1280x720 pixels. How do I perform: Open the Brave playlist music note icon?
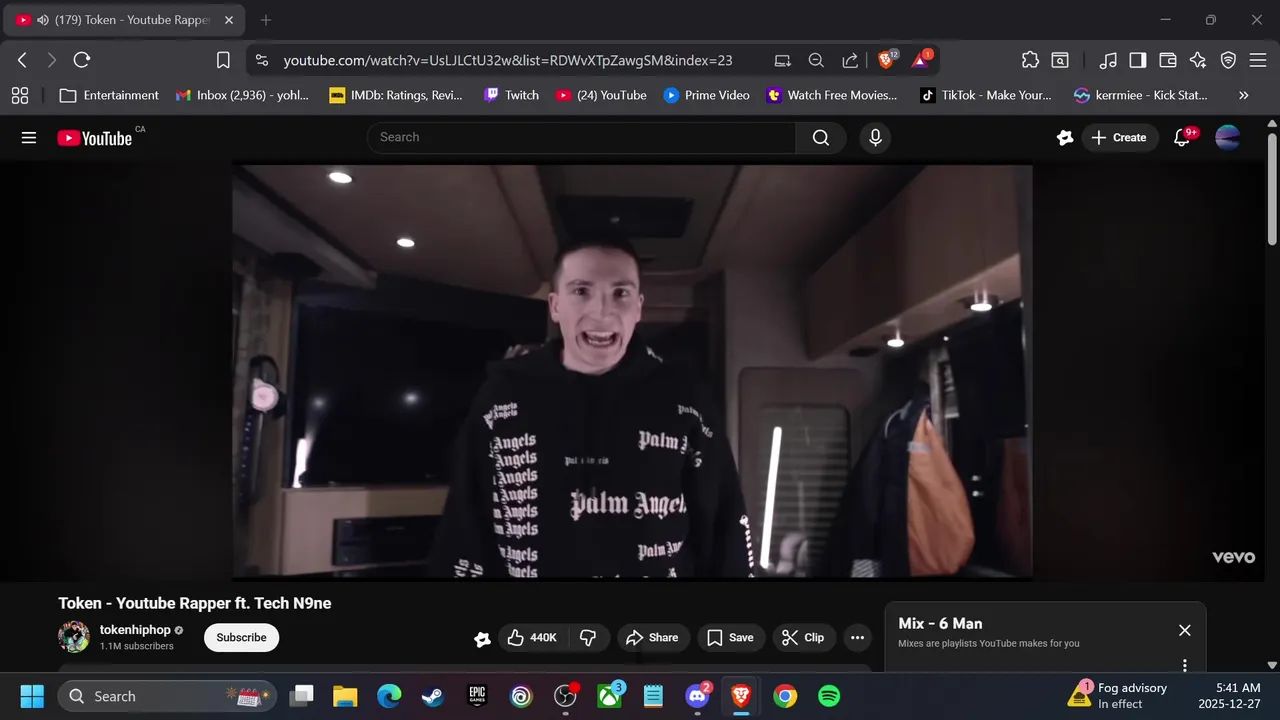tap(1108, 60)
